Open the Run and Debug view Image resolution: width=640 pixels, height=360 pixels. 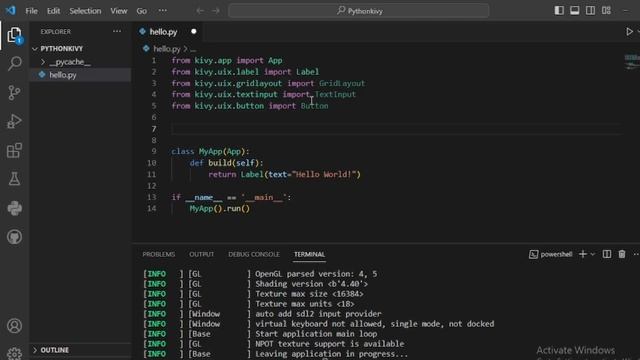click(14, 121)
